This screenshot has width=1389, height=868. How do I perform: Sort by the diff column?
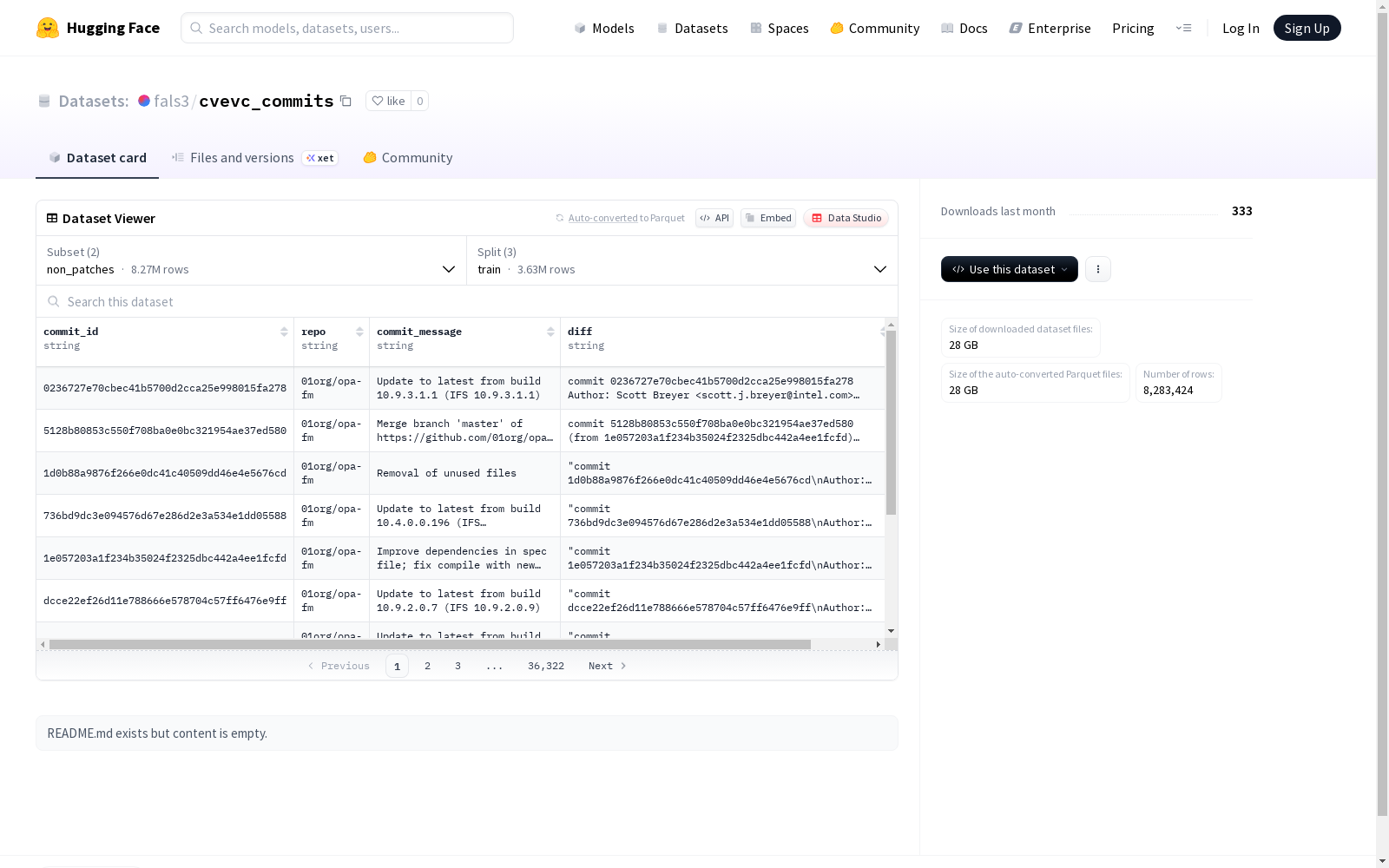[883, 332]
